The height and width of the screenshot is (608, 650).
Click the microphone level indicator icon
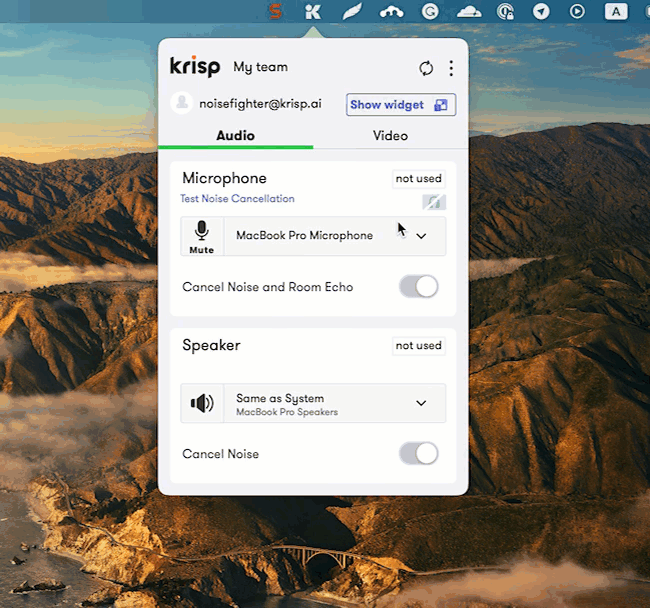click(434, 202)
